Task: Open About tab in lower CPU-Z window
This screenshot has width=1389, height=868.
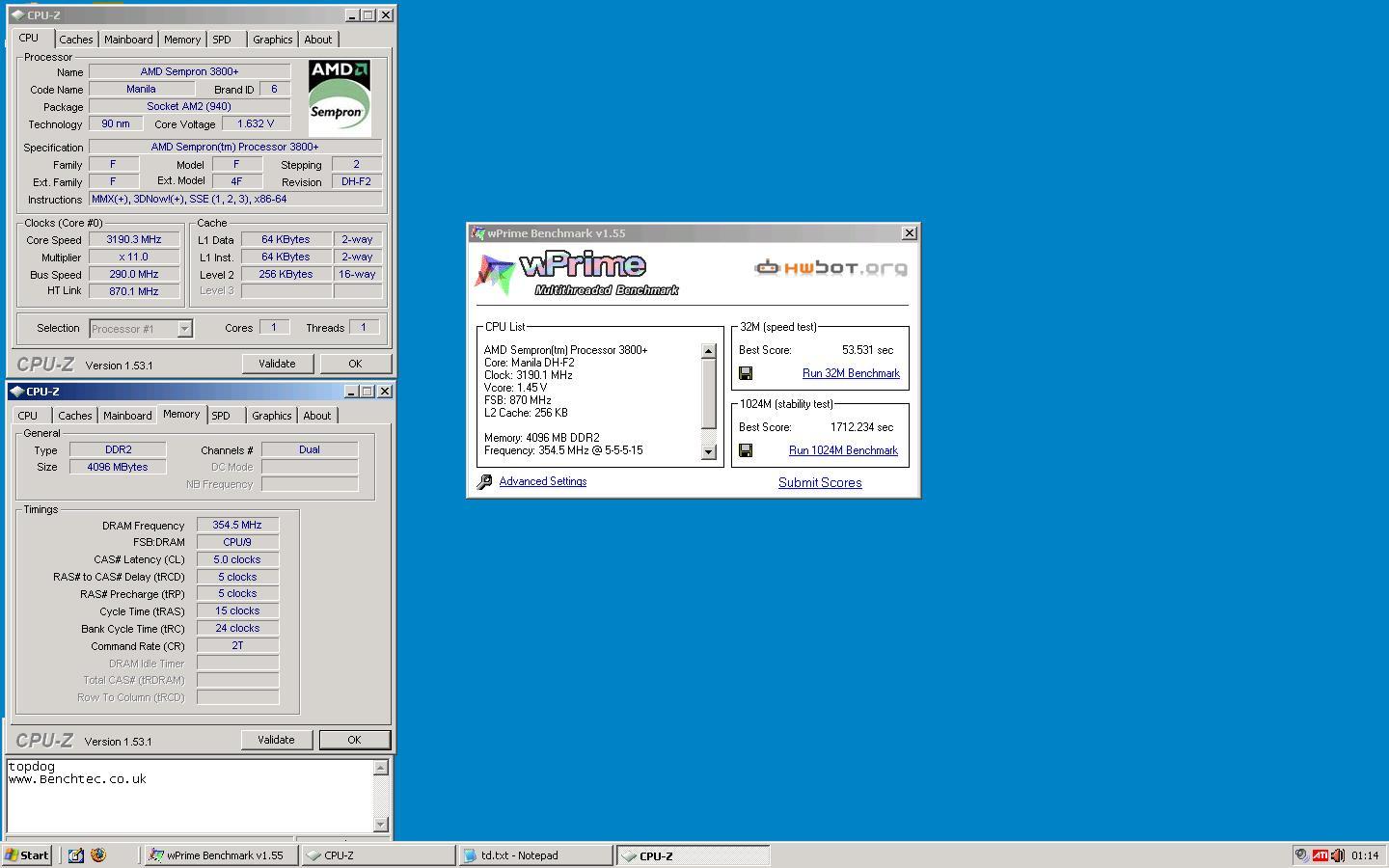Action: pos(317,416)
